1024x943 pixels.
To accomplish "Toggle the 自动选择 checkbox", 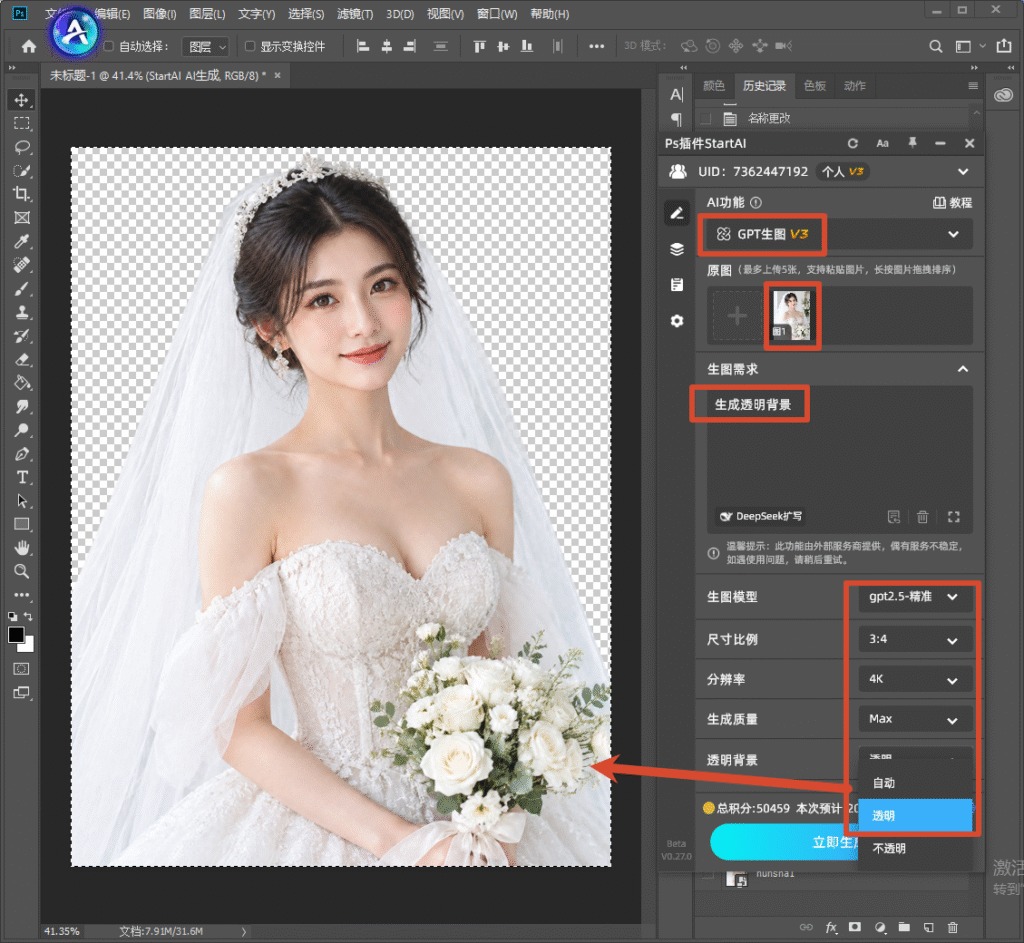I will 108,46.
